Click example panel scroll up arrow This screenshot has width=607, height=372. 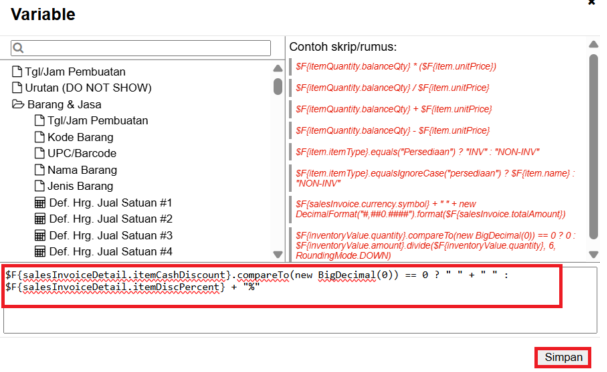coord(593,45)
